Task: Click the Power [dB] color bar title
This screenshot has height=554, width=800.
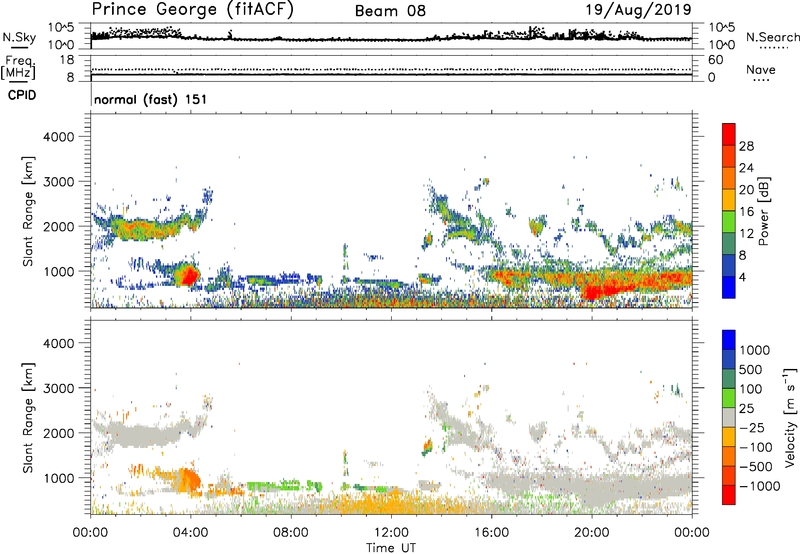Action: pos(763,211)
